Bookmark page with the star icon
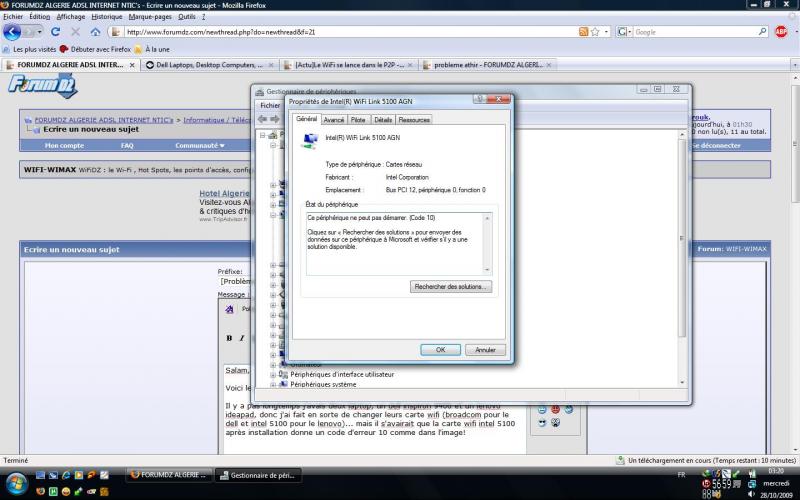 [x=595, y=32]
